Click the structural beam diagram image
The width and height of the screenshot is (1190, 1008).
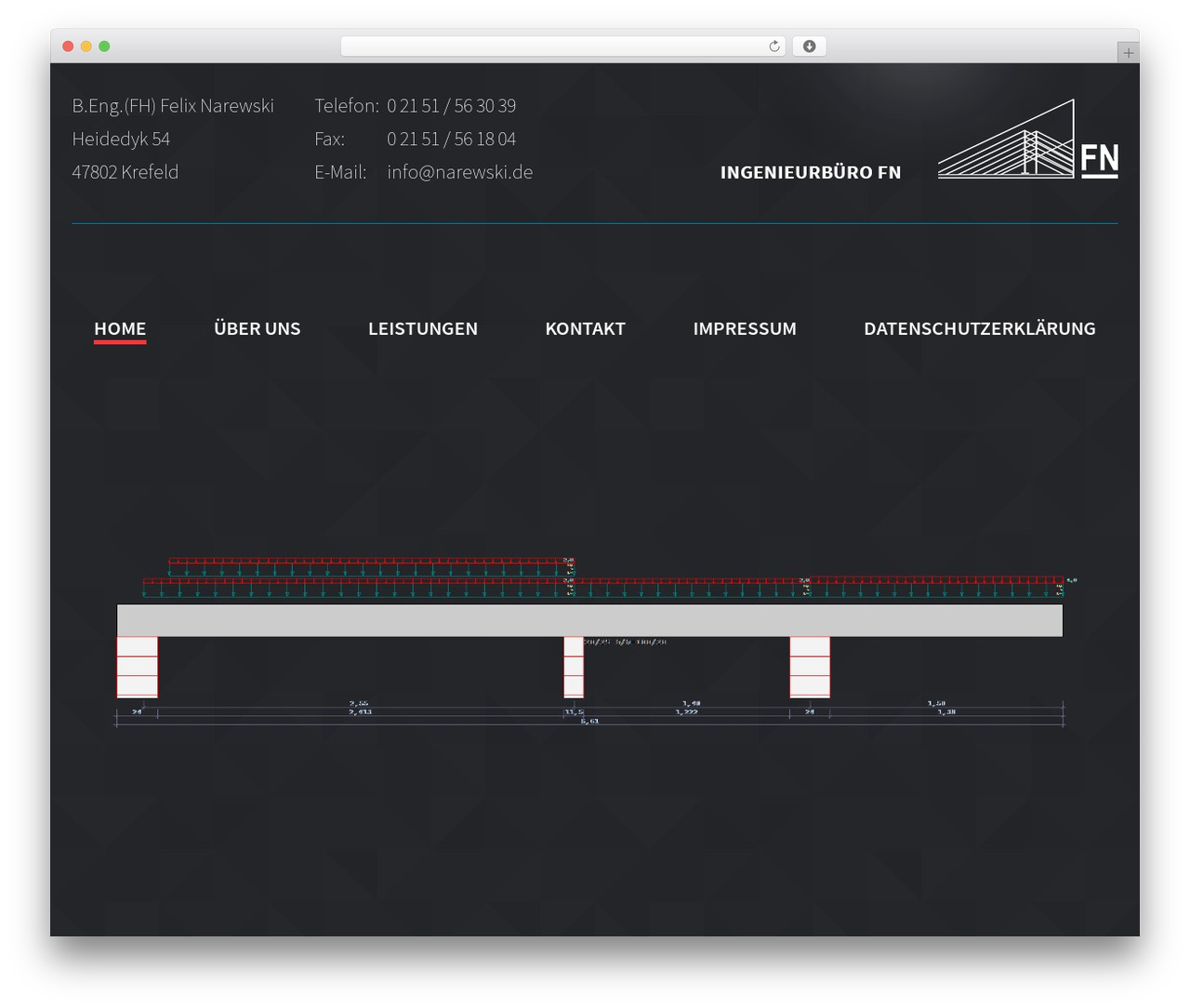[596, 642]
